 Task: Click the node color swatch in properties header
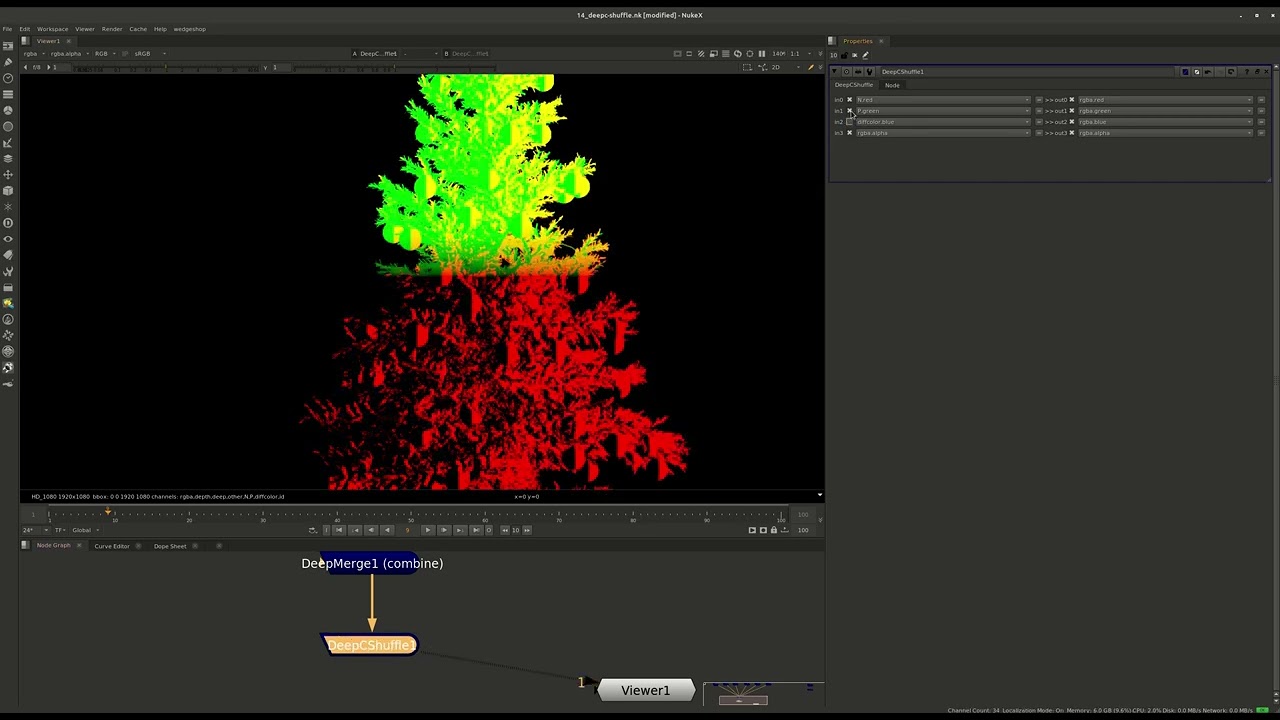[1185, 72]
